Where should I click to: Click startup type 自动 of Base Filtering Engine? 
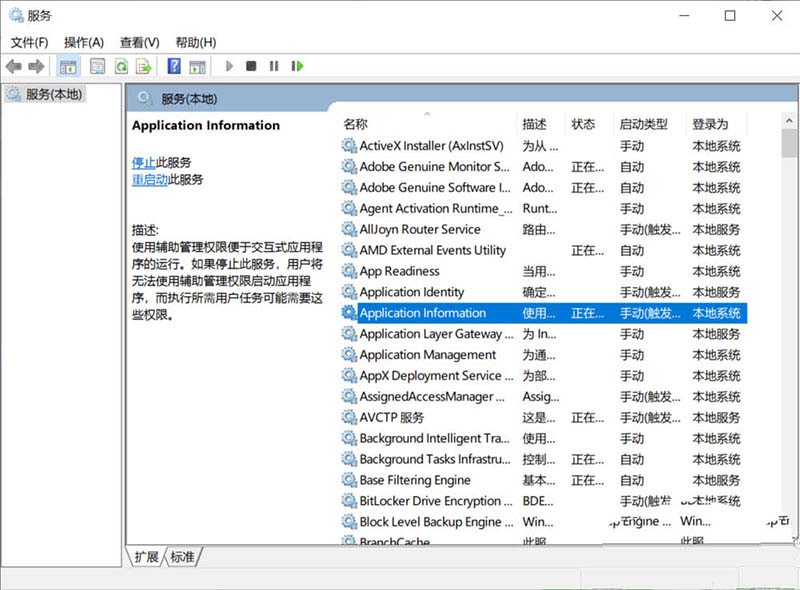[632, 481]
